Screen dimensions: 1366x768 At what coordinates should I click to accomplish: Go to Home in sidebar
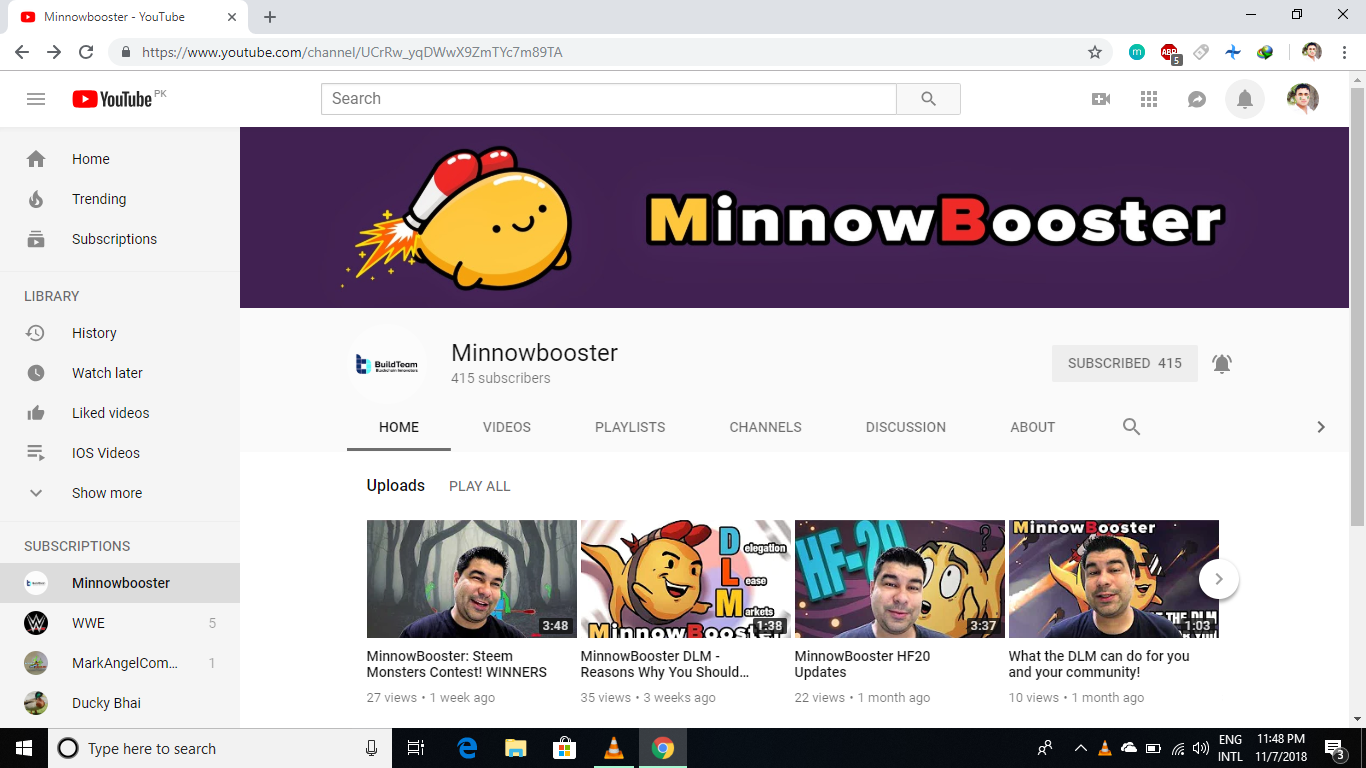click(120, 159)
